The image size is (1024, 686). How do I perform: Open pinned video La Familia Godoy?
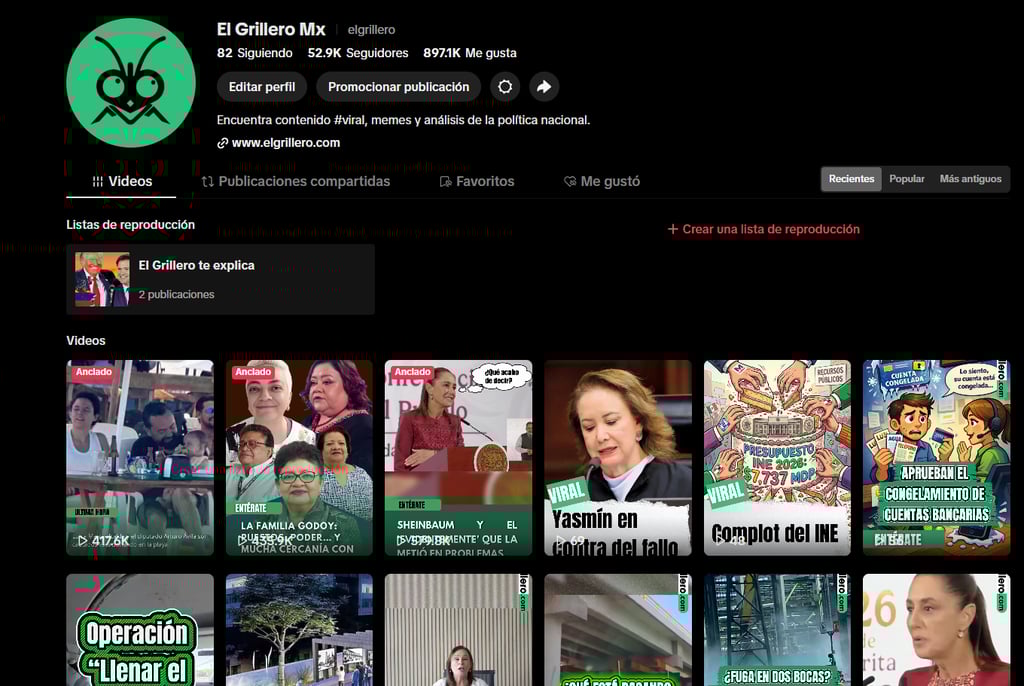point(299,457)
